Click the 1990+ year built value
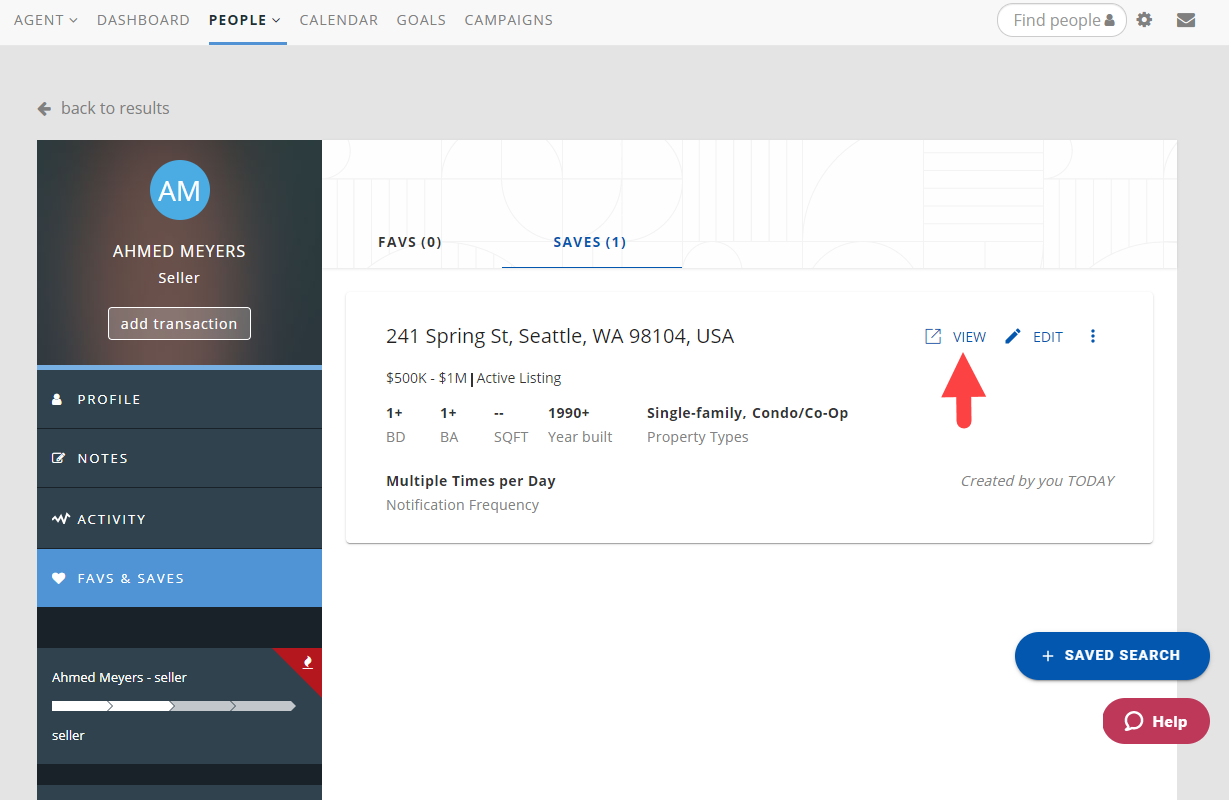This screenshot has height=800, width=1229. pos(569,413)
